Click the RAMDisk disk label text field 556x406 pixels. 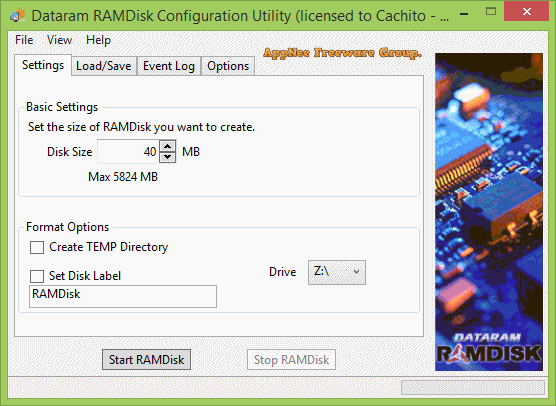(x=123, y=296)
